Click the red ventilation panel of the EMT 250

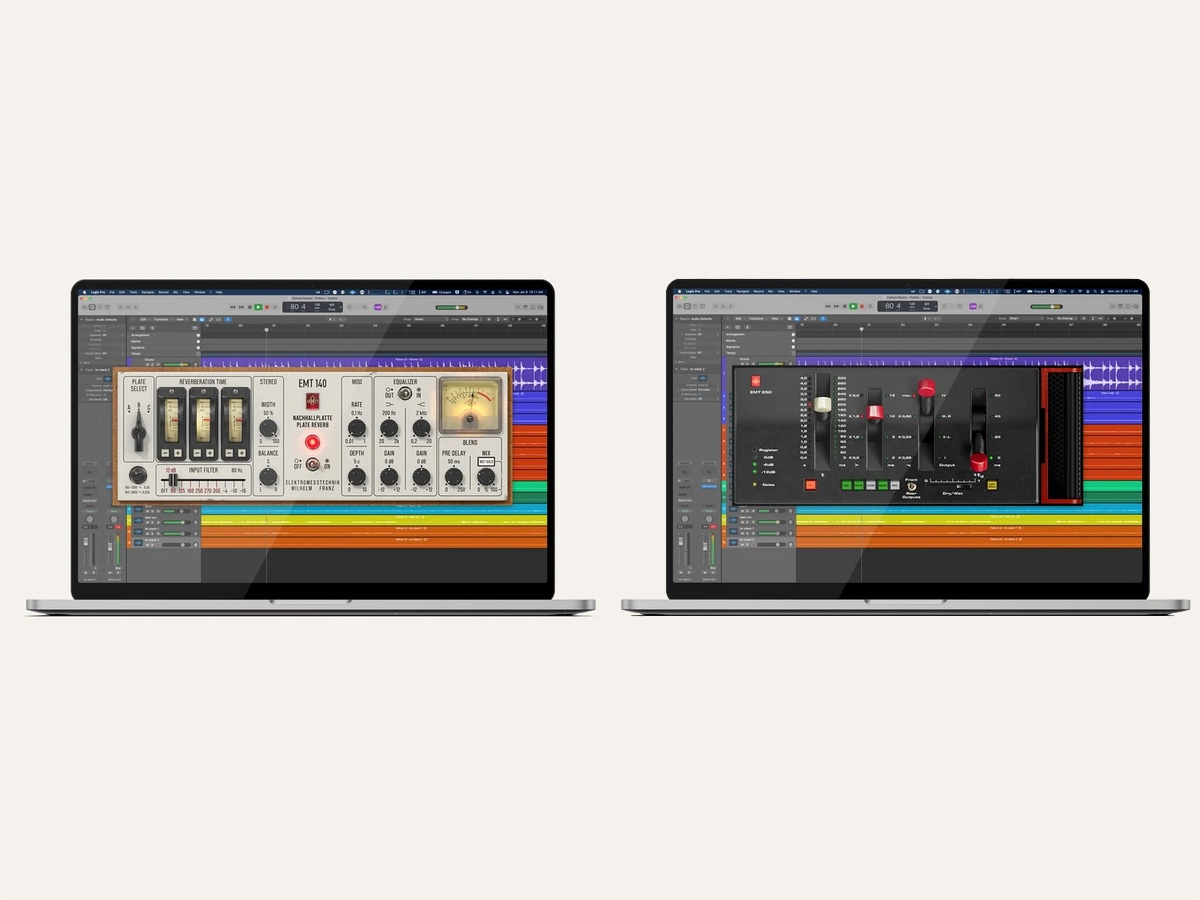pyautogui.click(x=1062, y=435)
